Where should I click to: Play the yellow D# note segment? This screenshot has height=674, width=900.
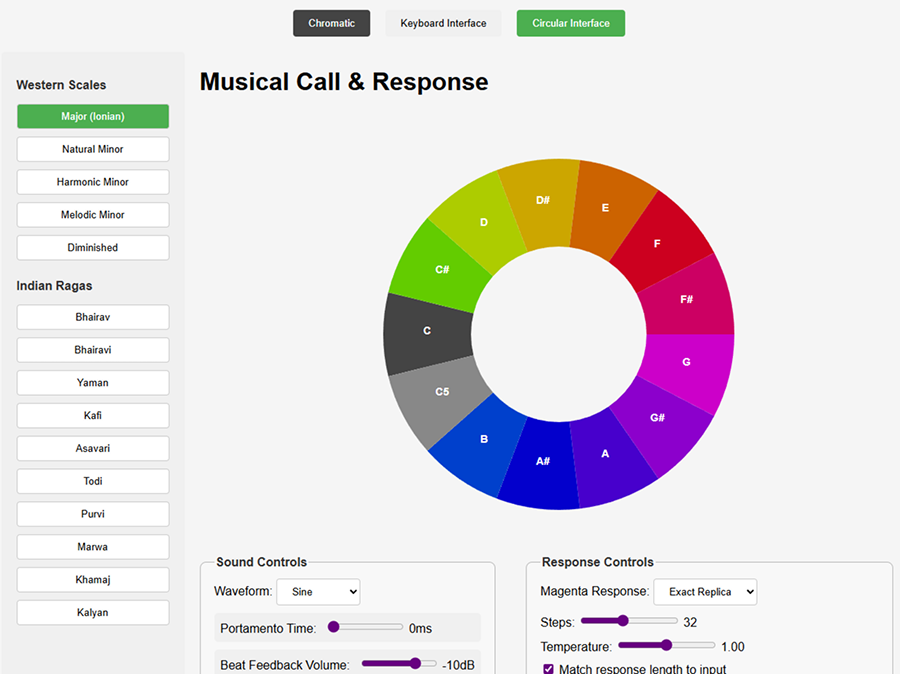[542, 200]
